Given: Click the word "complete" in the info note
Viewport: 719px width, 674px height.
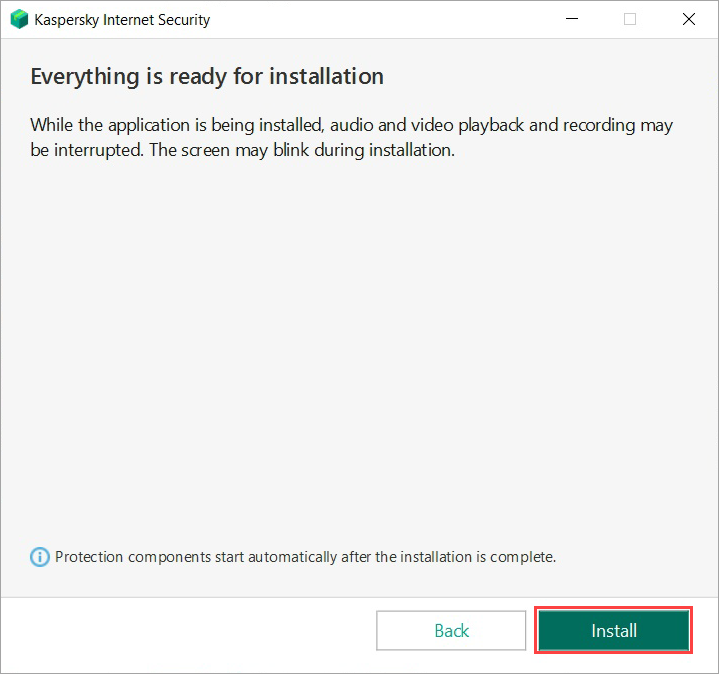Looking at the screenshot, I should pos(522,557).
